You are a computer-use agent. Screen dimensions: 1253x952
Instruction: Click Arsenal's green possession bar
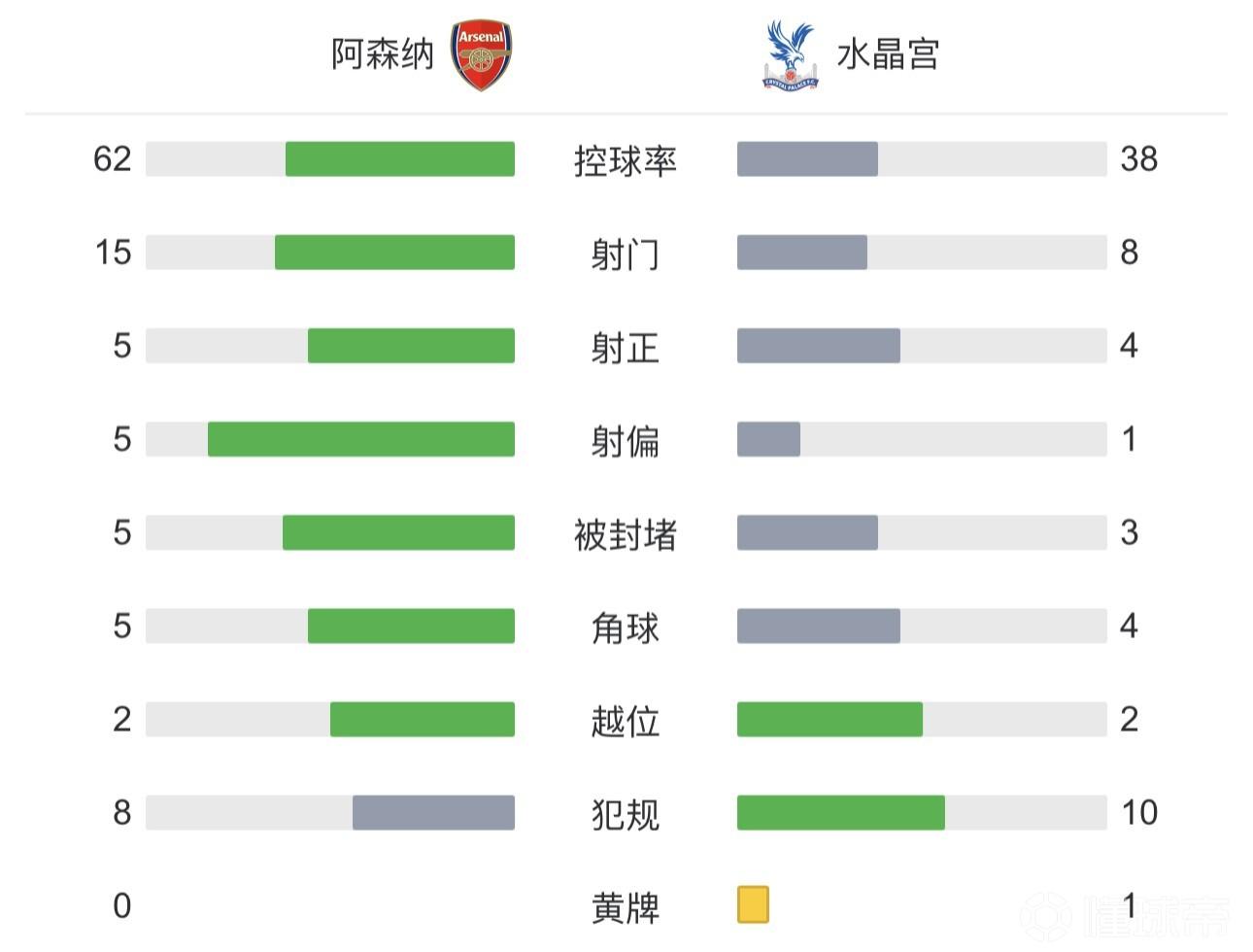point(399,159)
